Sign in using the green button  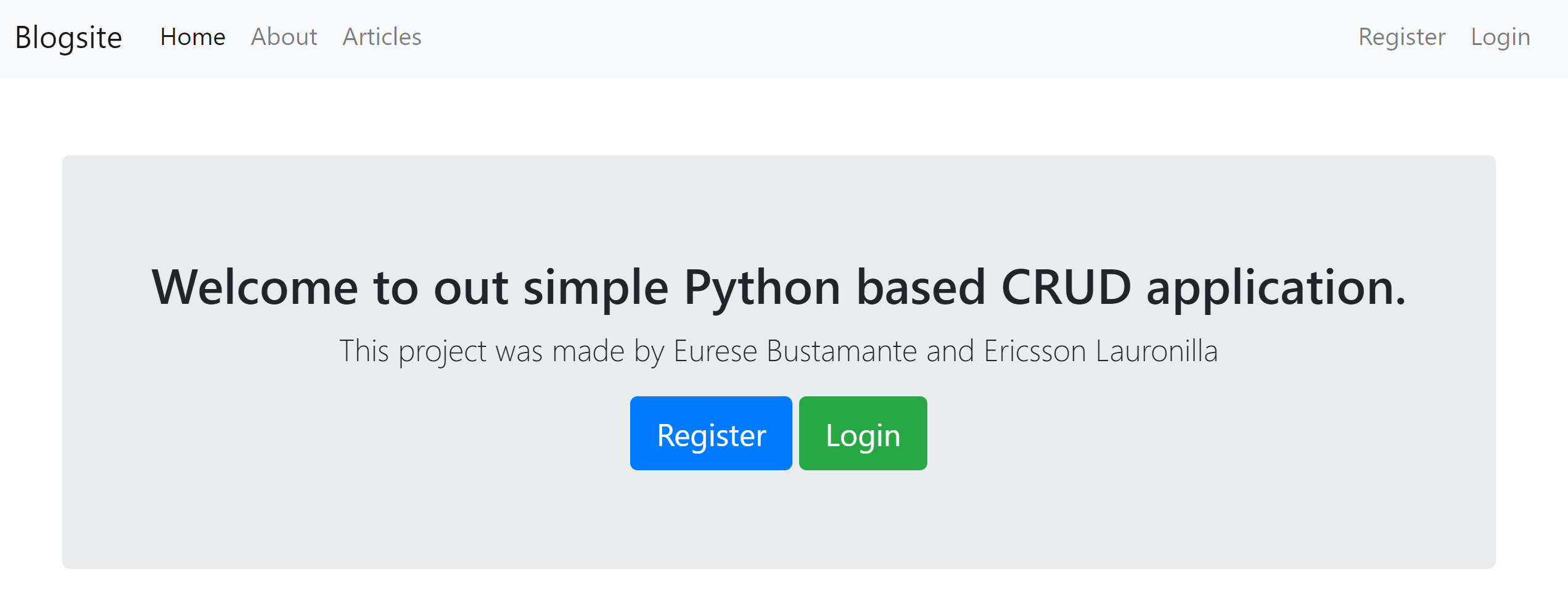tap(863, 434)
